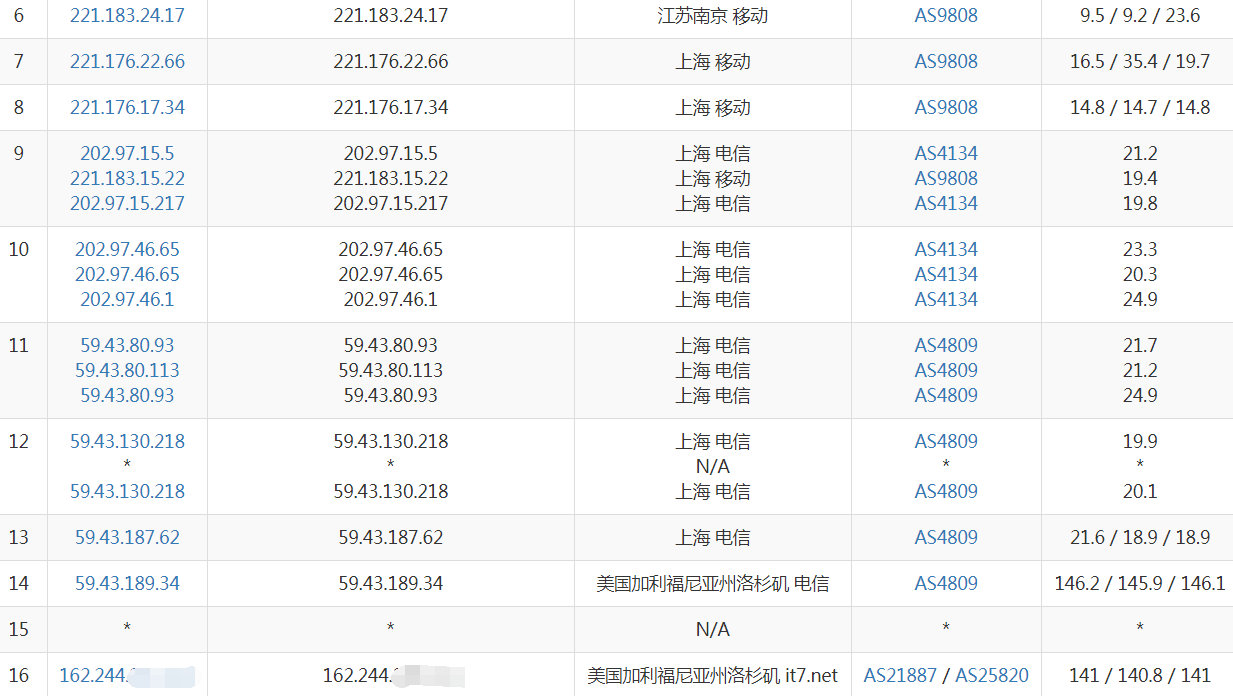Select the latency value 141 / 140.8 / 141
1233x696 pixels.
click(x=1140, y=675)
